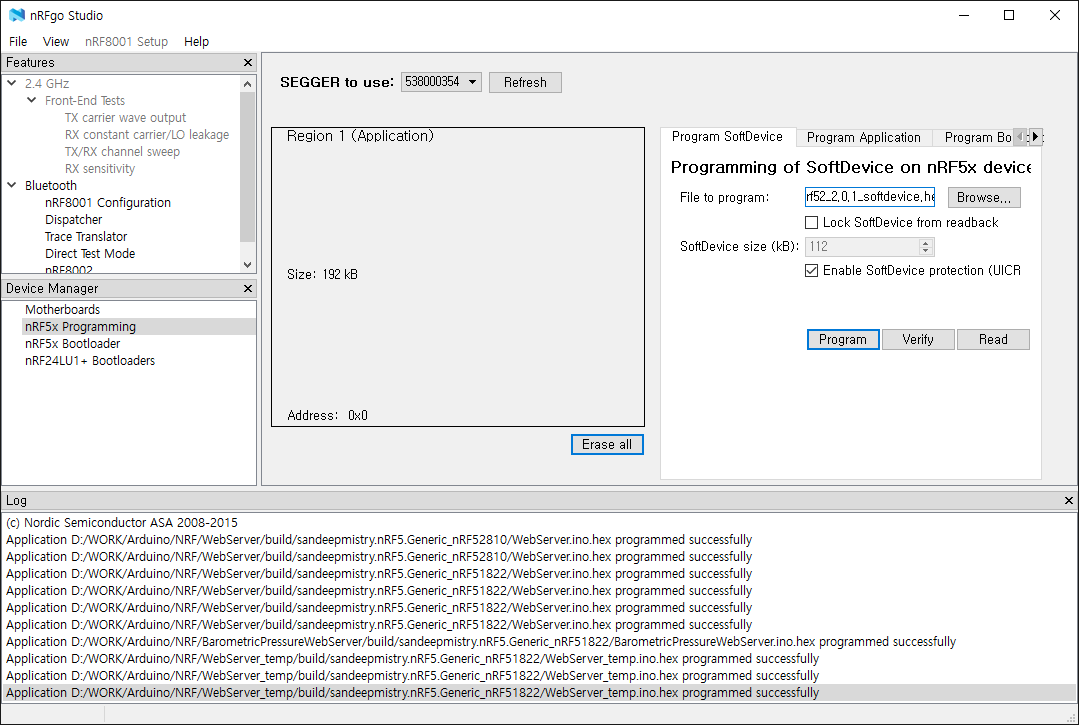This screenshot has width=1079, height=725.
Task: Click the Read button
Action: 993,339
